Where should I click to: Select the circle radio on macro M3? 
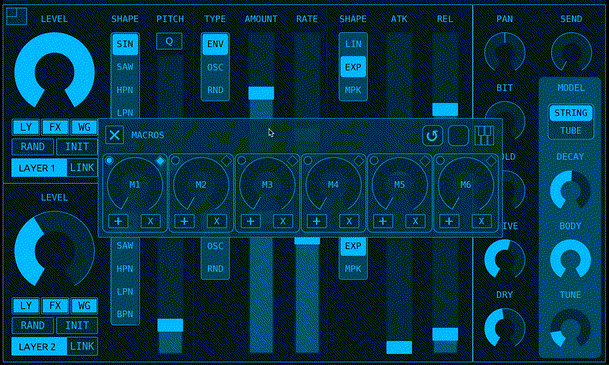point(242,160)
